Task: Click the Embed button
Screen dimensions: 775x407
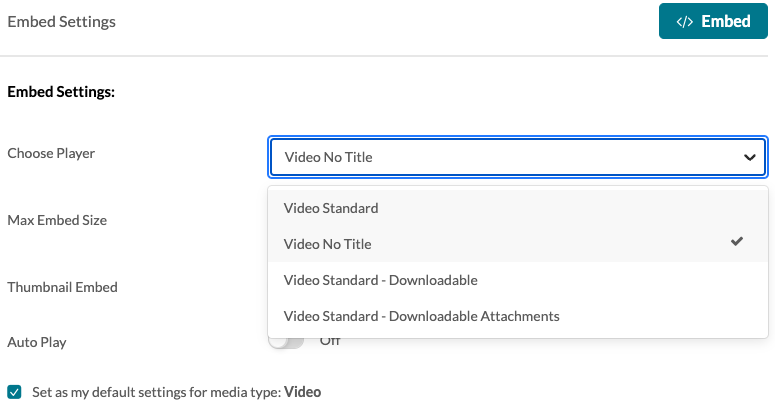Action: [x=713, y=21]
